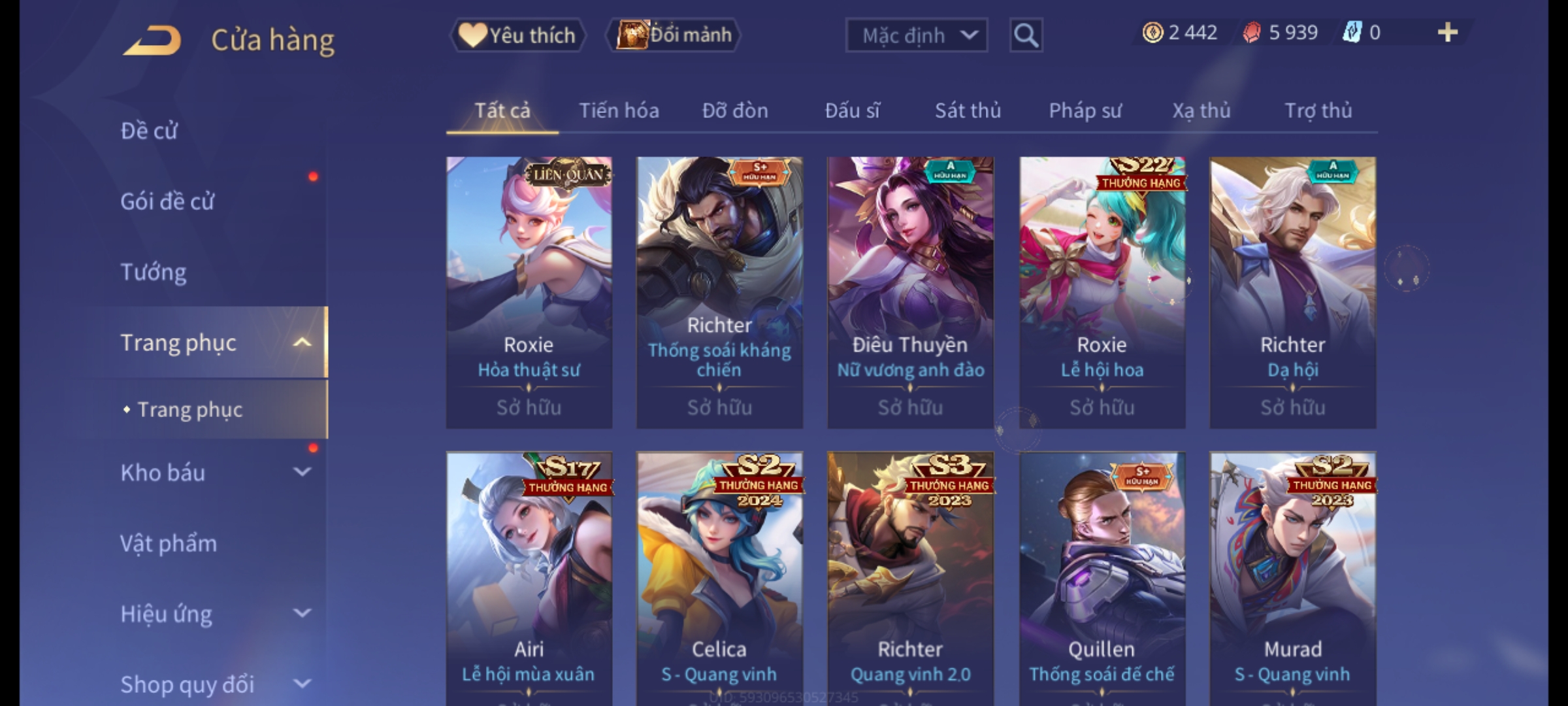Switch to the Pháp sư tab
Image resolution: width=1568 pixels, height=706 pixels.
click(1085, 110)
